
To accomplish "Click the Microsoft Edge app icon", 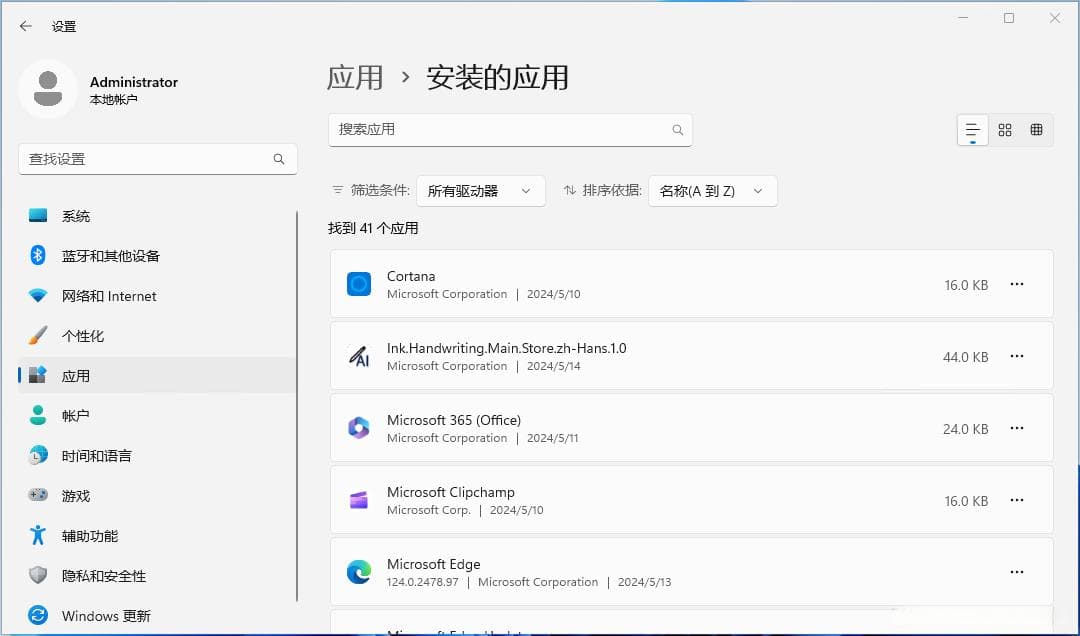I will tap(359, 572).
